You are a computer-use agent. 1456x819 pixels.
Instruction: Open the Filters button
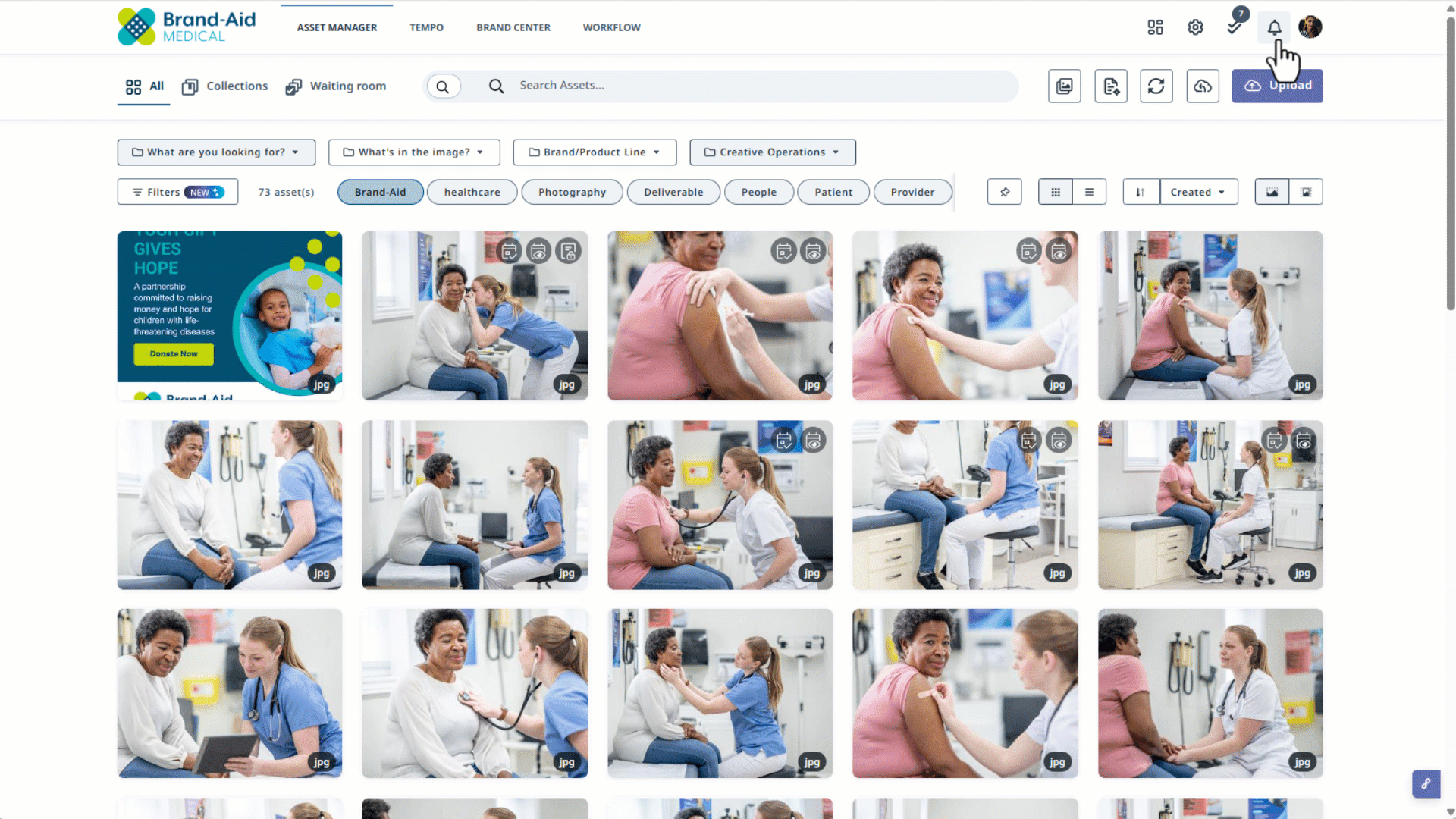[x=177, y=192]
